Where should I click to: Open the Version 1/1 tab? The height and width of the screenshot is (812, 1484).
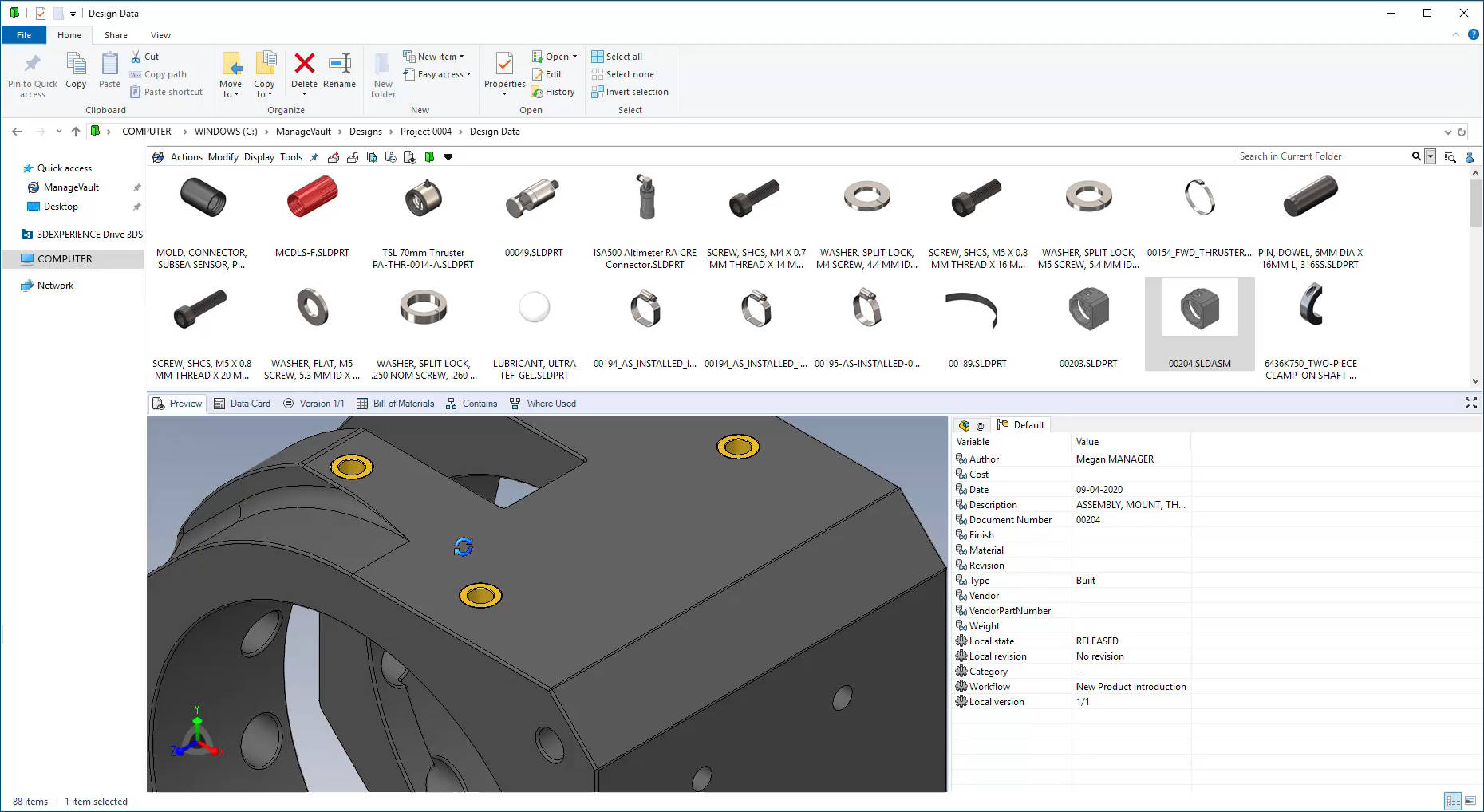point(314,404)
